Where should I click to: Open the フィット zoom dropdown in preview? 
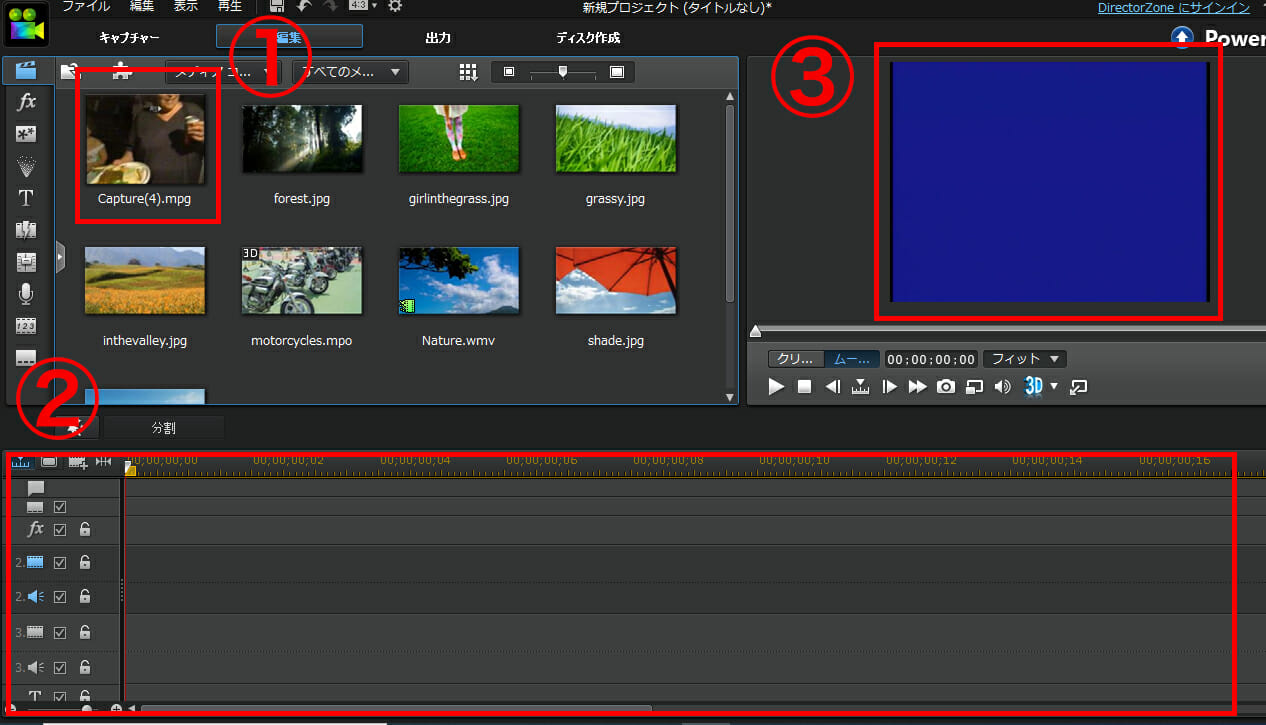point(1024,359)
